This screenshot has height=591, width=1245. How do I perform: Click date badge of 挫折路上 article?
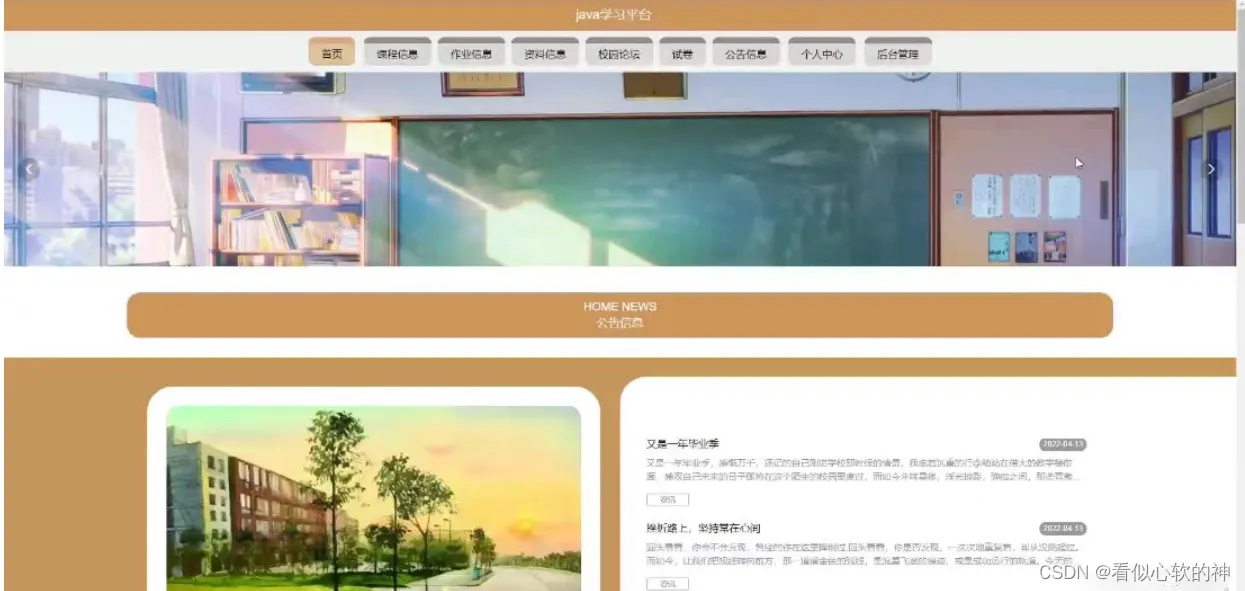click(1062, 528)
